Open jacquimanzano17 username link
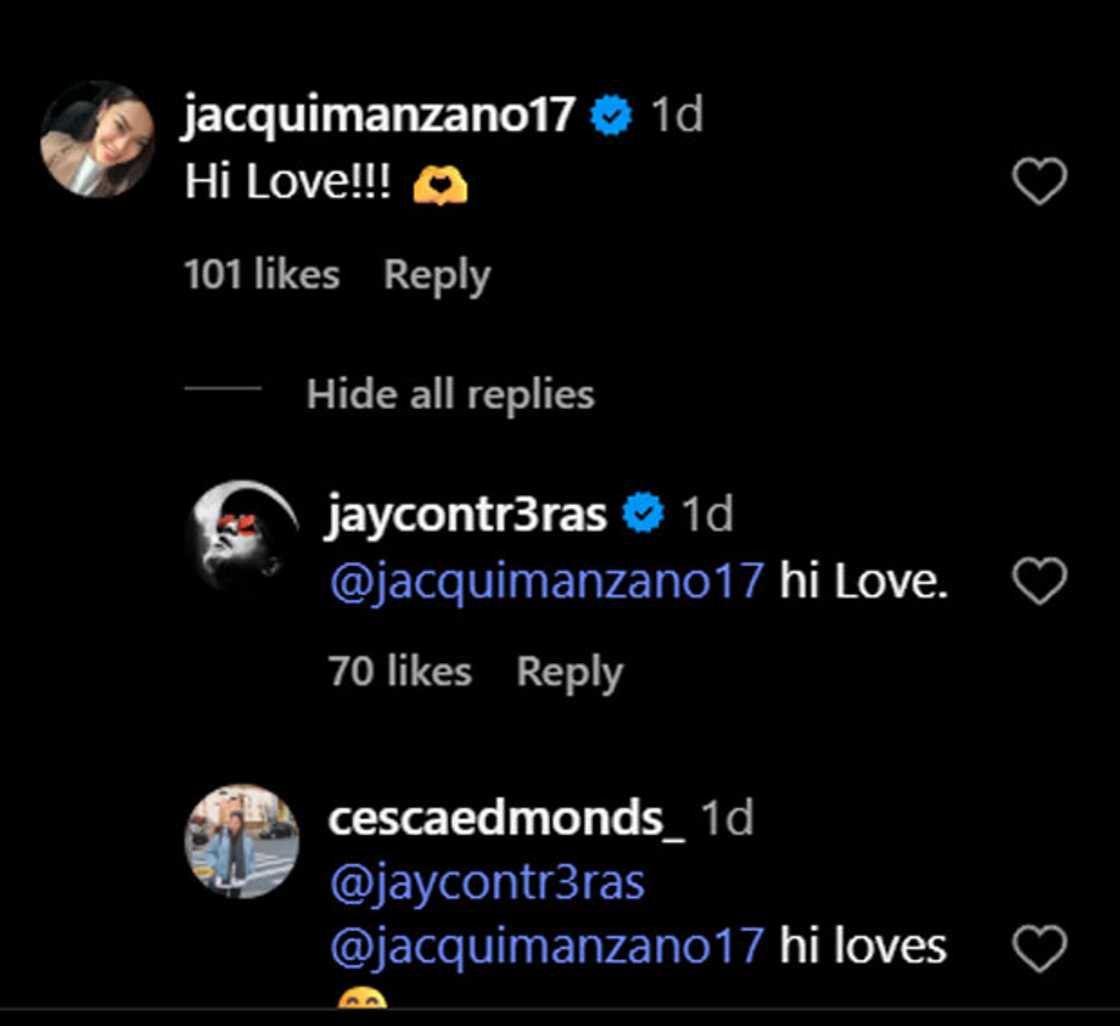This screenshot has width=1120, height=1026. pyautogui.click(x=380, y=117)
